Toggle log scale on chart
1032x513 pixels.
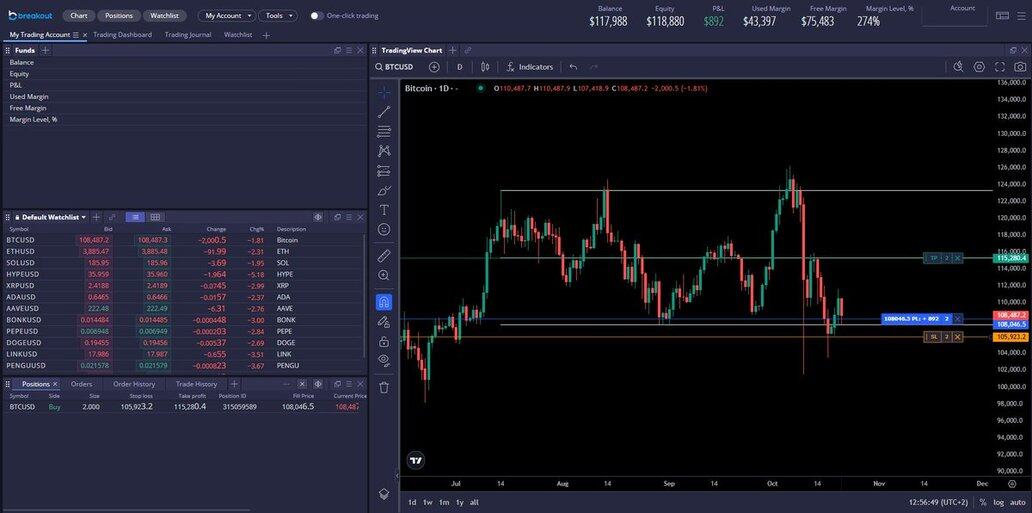pos(998,502)
